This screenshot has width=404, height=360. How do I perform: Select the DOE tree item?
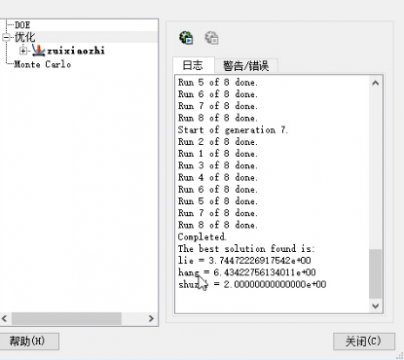(22, 25)
